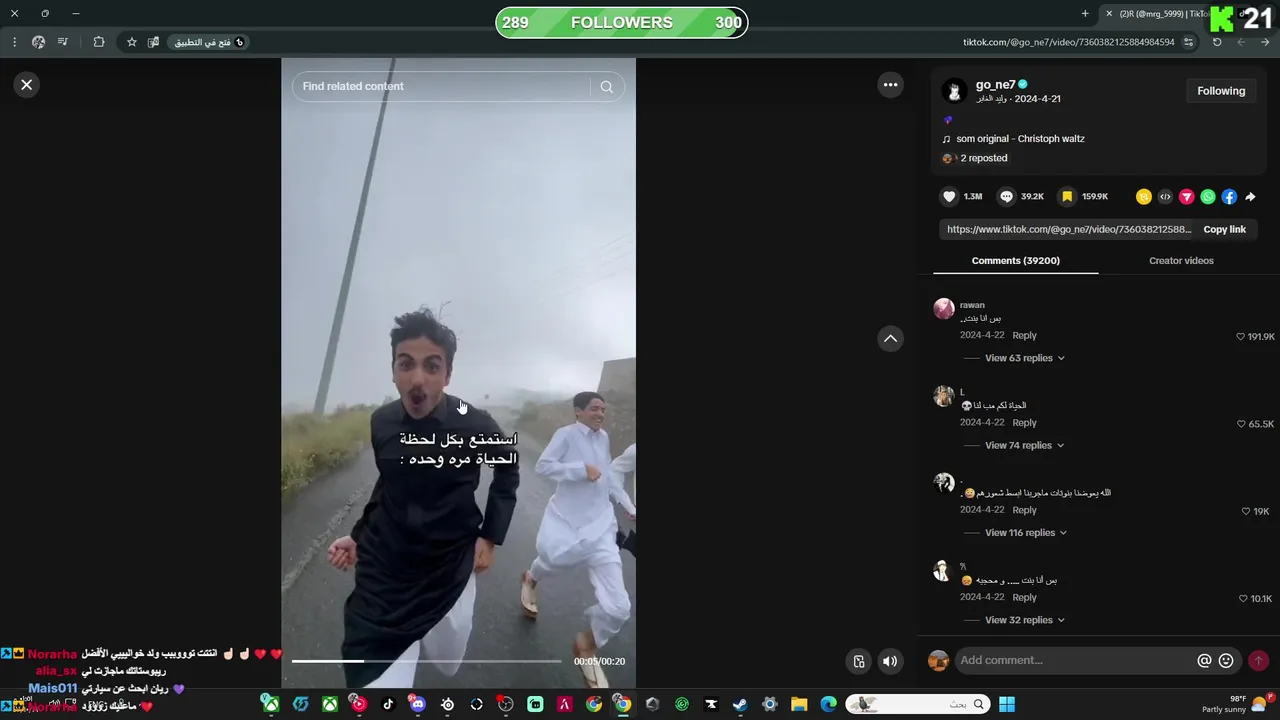Open the media control playlist icon
This screenshot has width=1280, height=720.
[x=63, y=42]
